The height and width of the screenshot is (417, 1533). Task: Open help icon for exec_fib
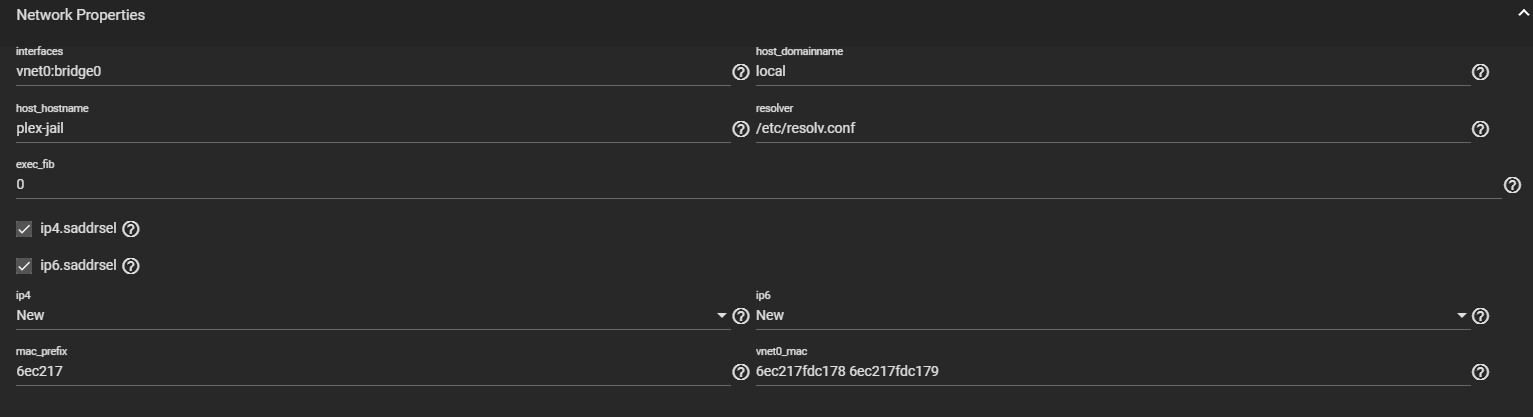pos(1512,185)
